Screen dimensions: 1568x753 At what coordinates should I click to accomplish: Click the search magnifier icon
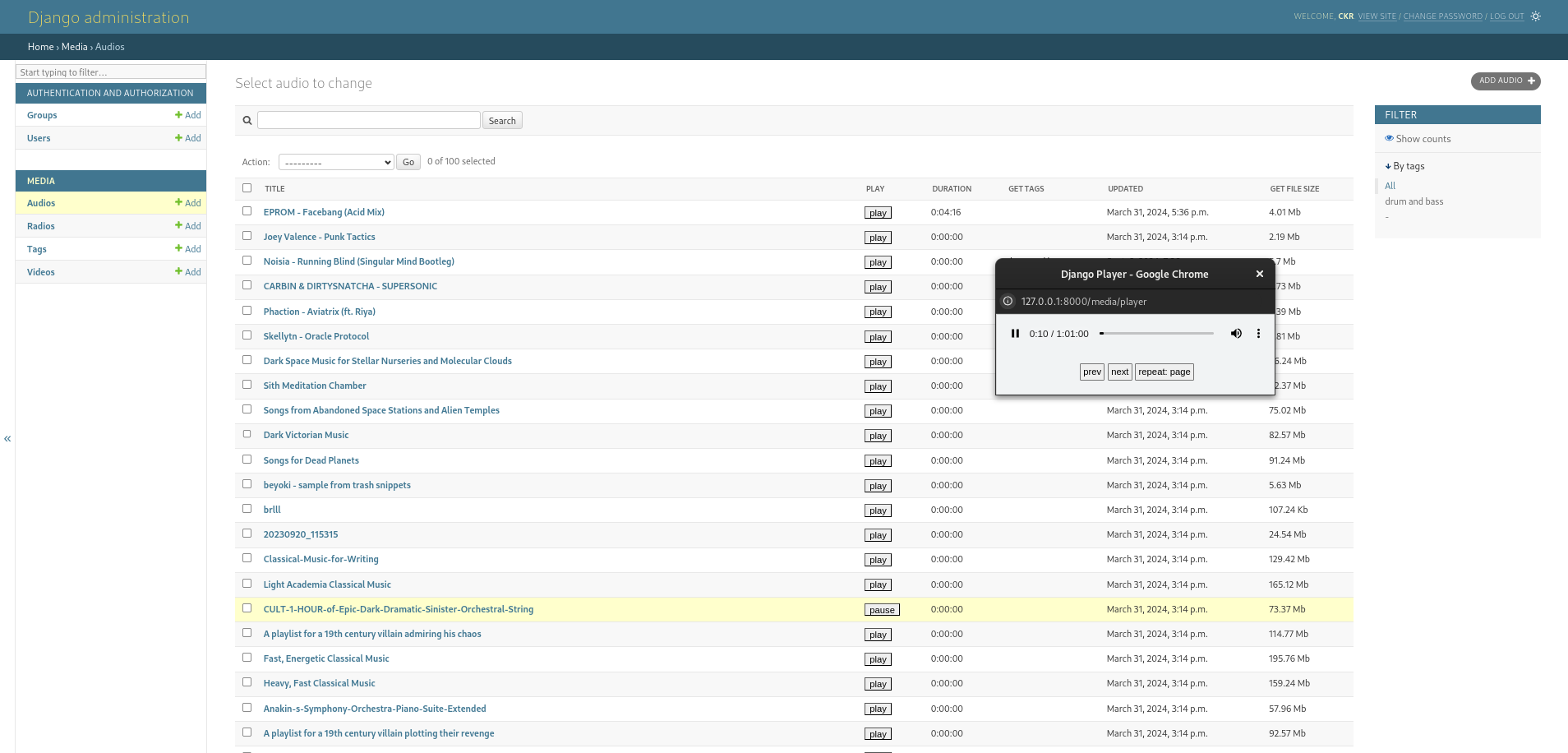coord(247,121)
